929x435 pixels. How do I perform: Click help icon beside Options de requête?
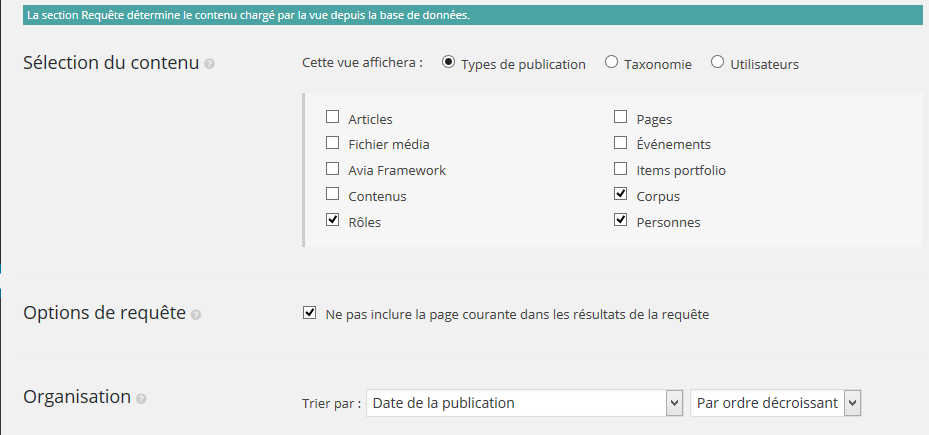pyautogui.click(x=196, y=314)
